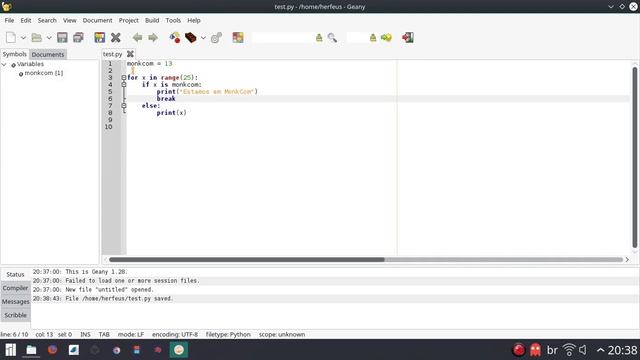
Task: Click the open-file folder icon in toolbar
Action: tap(37, 38)
